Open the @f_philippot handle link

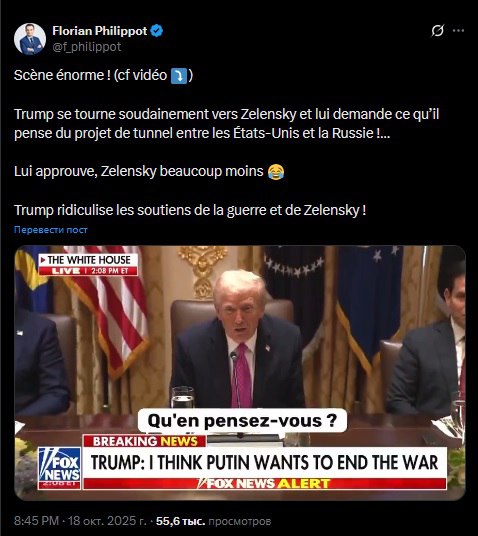click(87, 46)
